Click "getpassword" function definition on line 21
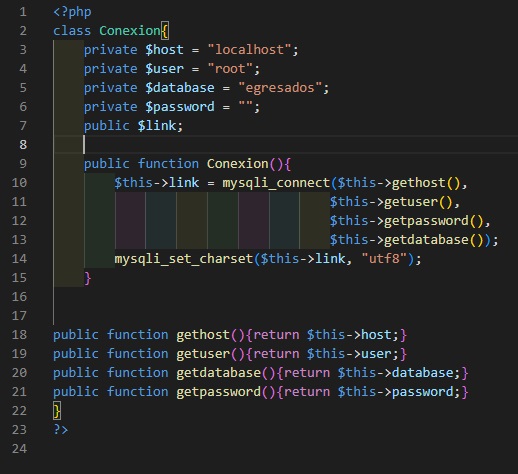The height and width of the screenshot is (474, 518). (218, 392)
